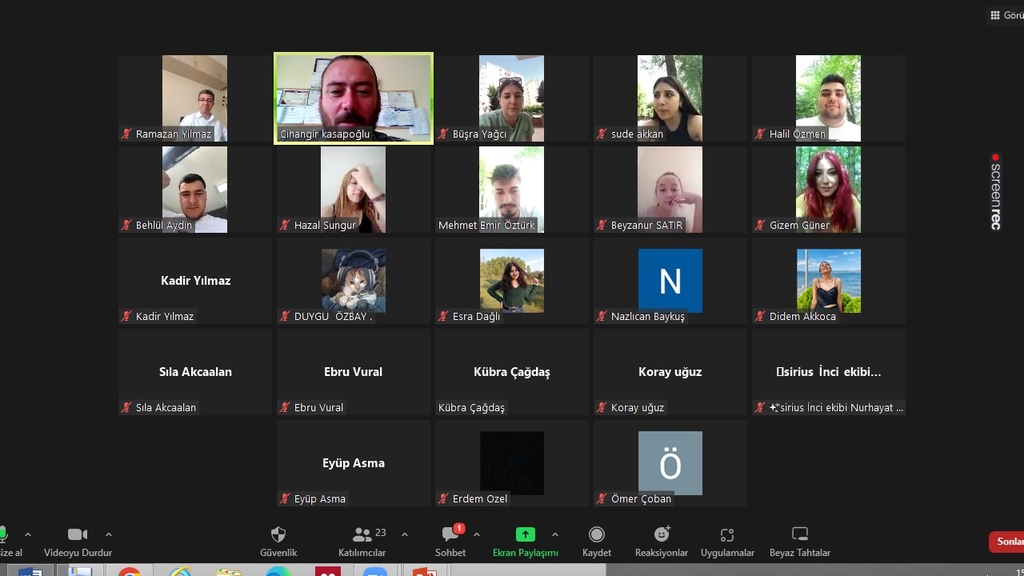Viewport: 1024px width, 576px height.
Task: Select Nazlıcan Baykuş participant tile
Action: (670, 281)
